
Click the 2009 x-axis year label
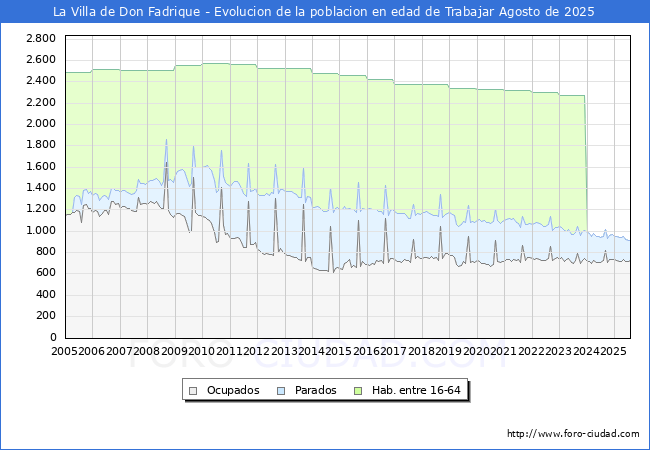pyautogui.click(x=174, y=351)
